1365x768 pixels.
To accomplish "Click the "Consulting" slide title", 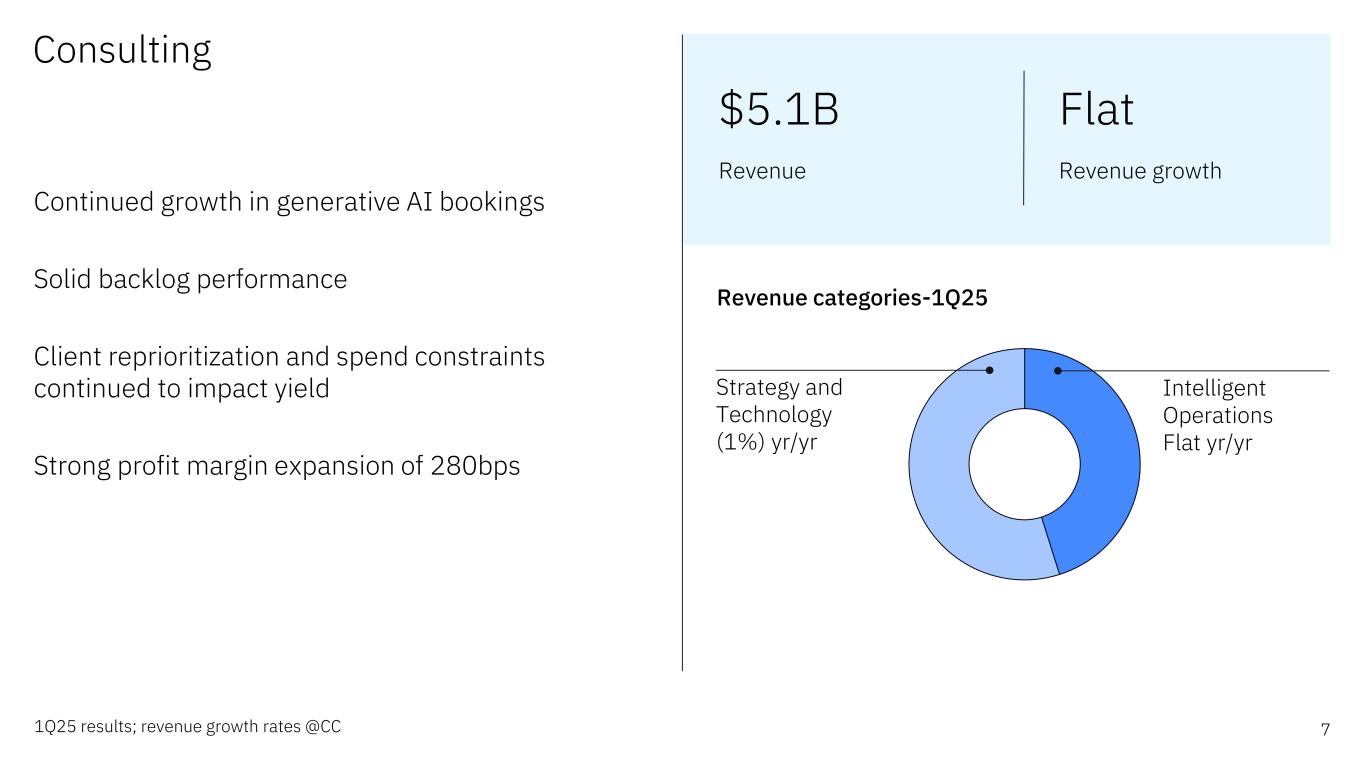I will [122, 50].
